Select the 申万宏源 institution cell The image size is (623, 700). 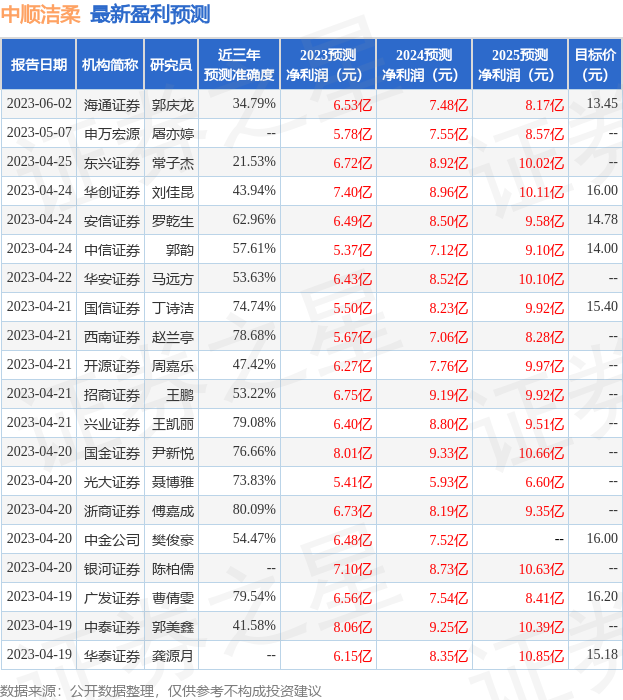(x=112, y=134)
